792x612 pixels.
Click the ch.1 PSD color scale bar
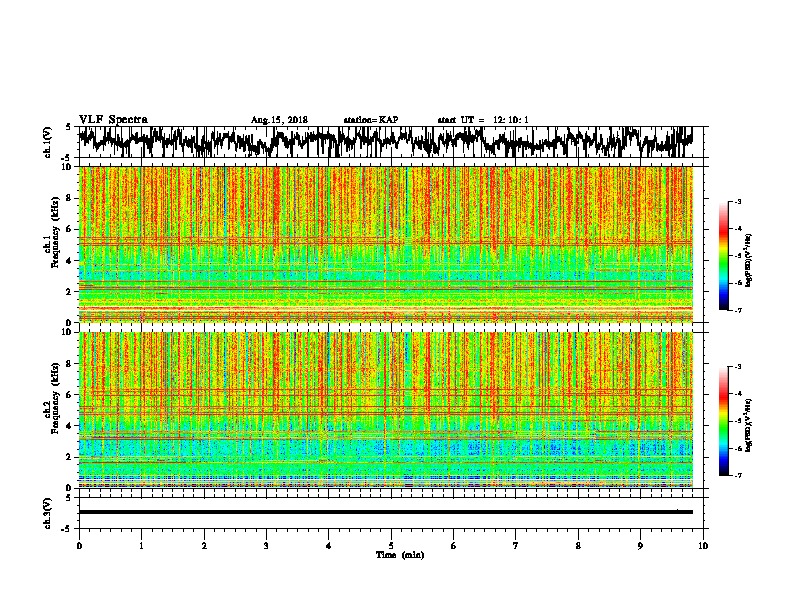click(723, 256)
